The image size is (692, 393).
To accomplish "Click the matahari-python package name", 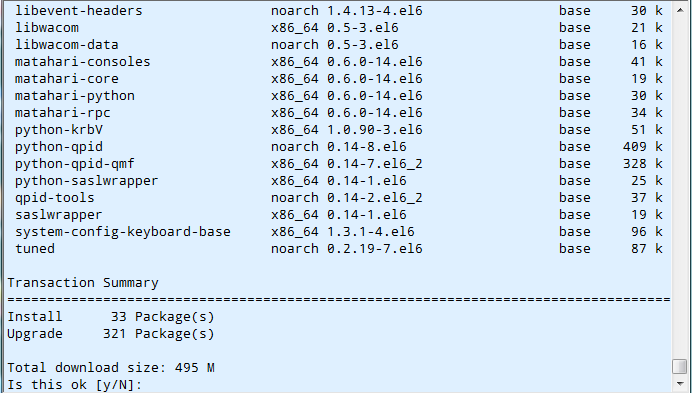I will click(x=75, y=95).
